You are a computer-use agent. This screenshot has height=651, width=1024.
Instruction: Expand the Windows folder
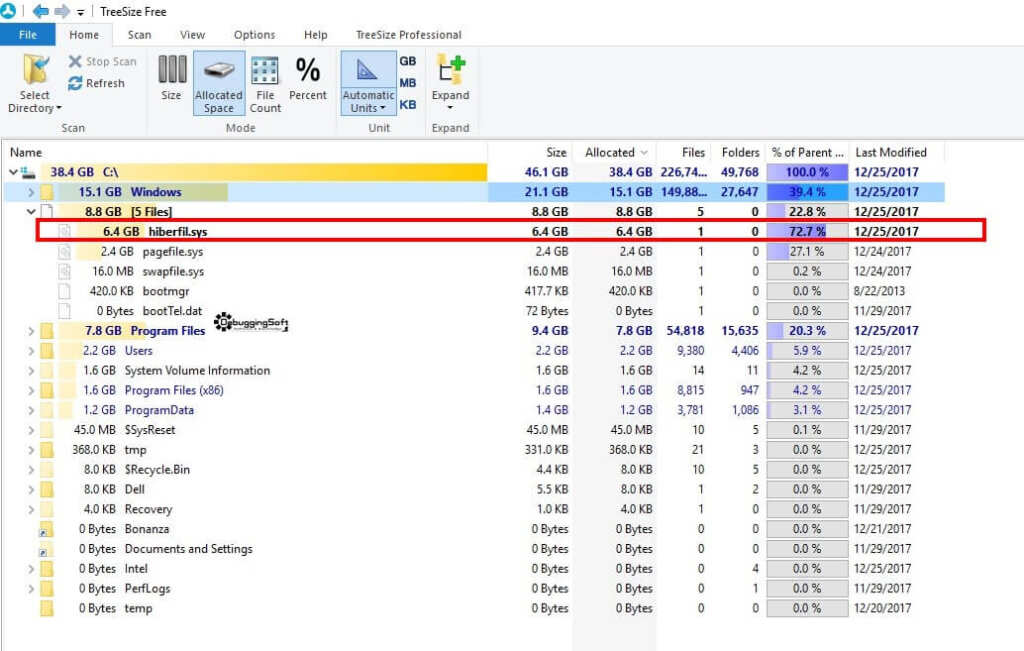click(x=31, y=192)
